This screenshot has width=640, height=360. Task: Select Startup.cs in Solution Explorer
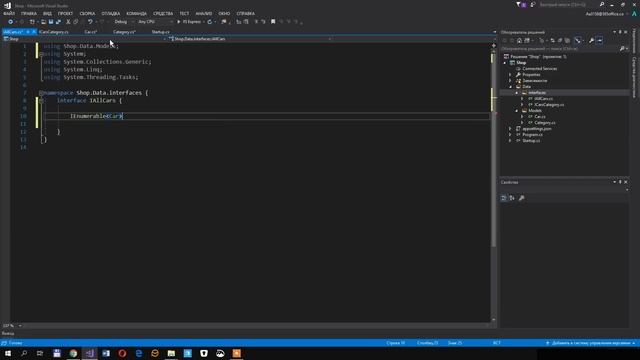click(531, 141)
